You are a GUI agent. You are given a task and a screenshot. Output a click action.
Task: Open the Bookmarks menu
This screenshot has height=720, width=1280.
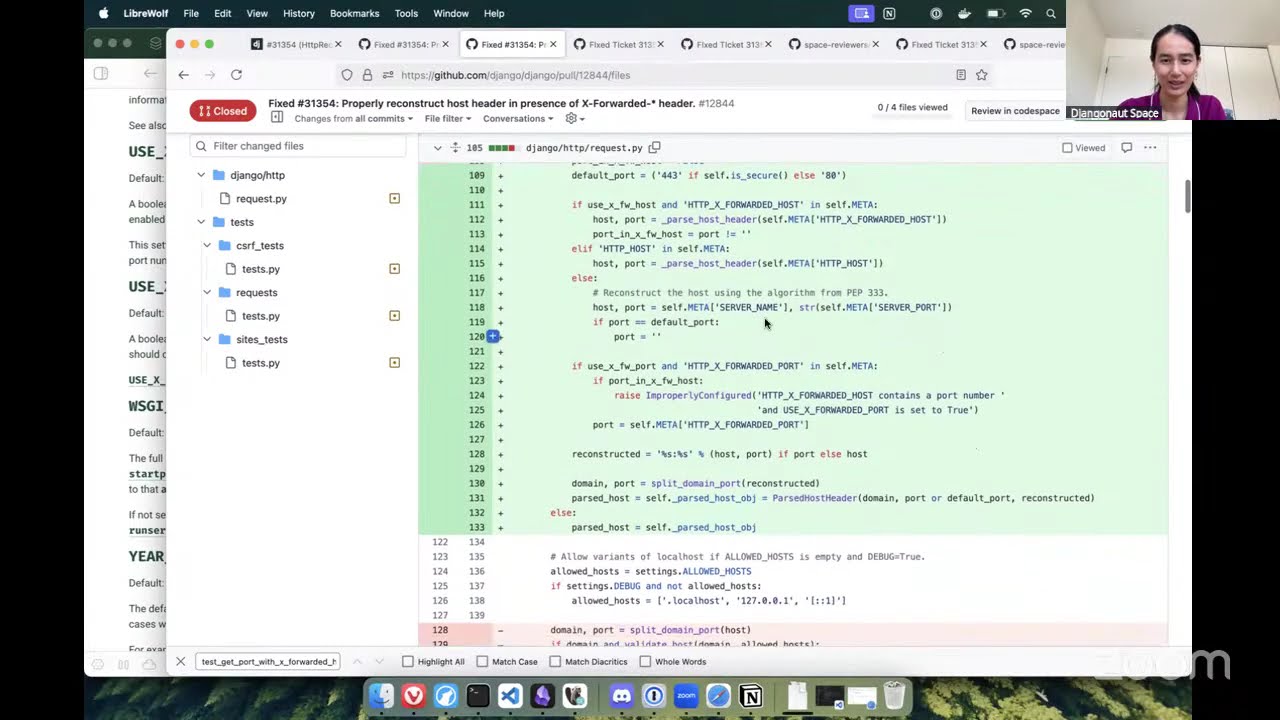354,13
